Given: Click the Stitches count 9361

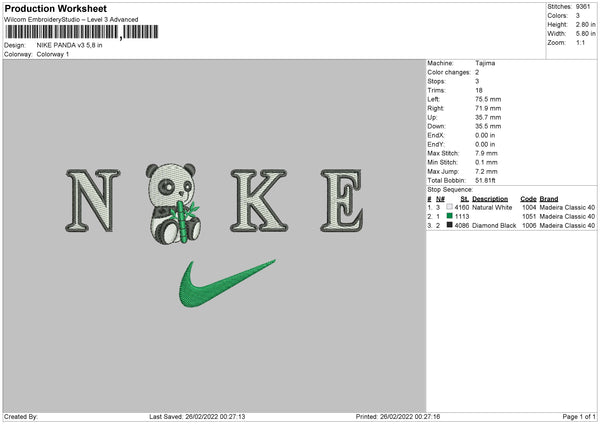Looking at the screenshot, I should (583, 7).
